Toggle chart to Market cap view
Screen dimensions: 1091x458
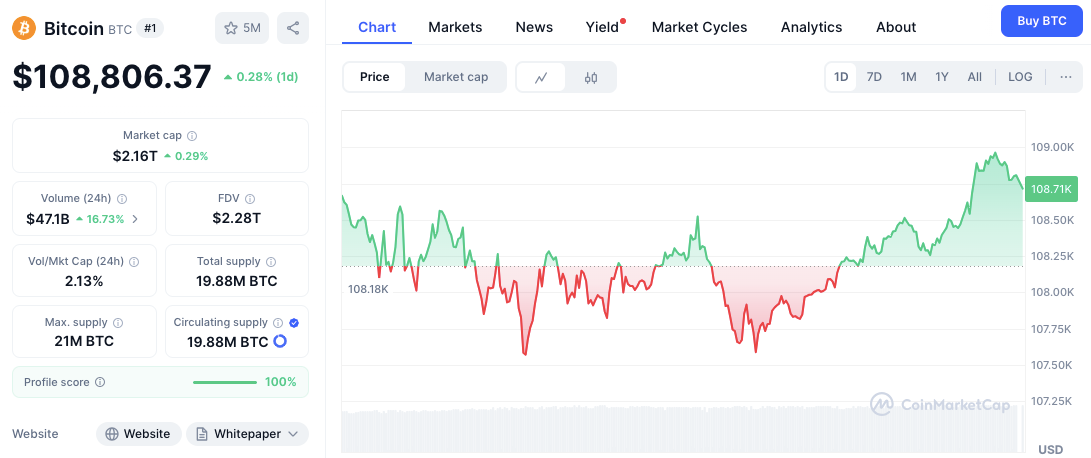[x=456, y=77]
